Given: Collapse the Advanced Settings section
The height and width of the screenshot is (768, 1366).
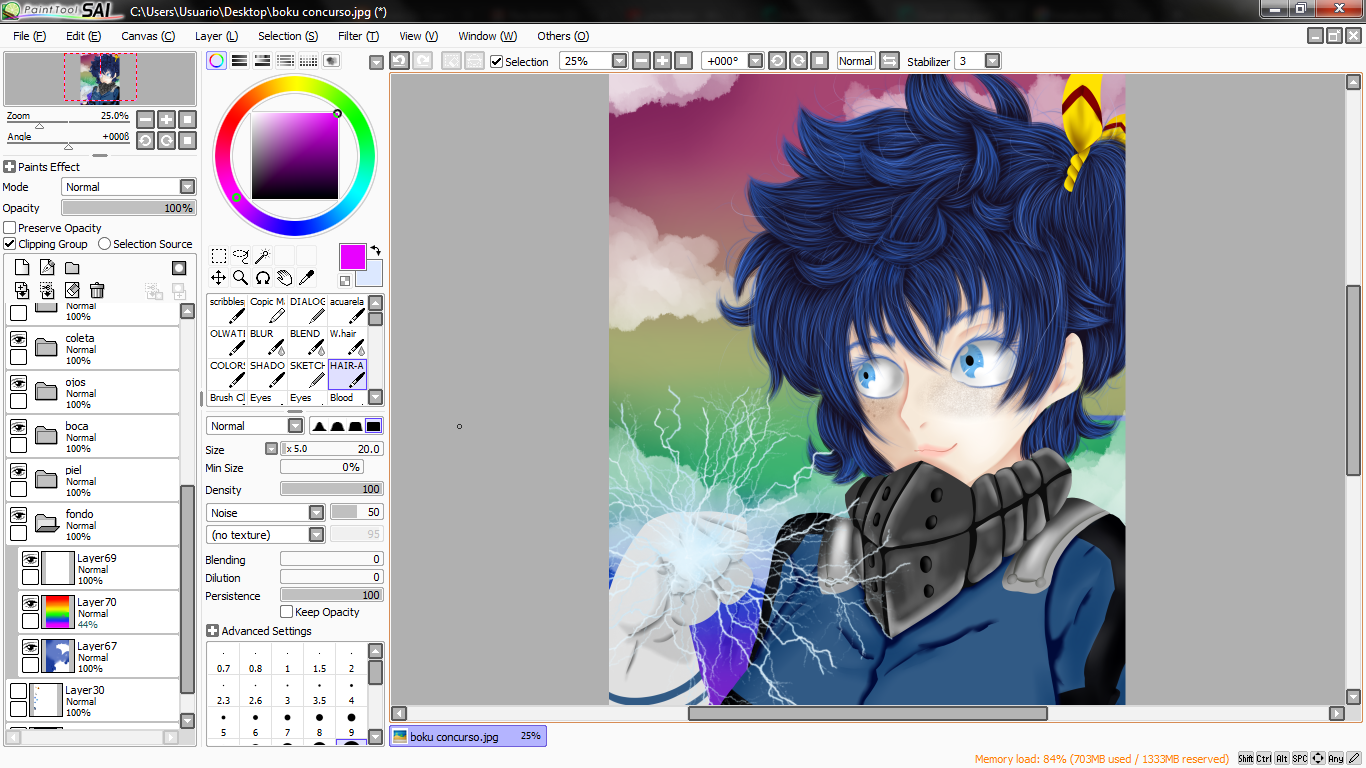Looking at the screenshot, I should (212, 631).
